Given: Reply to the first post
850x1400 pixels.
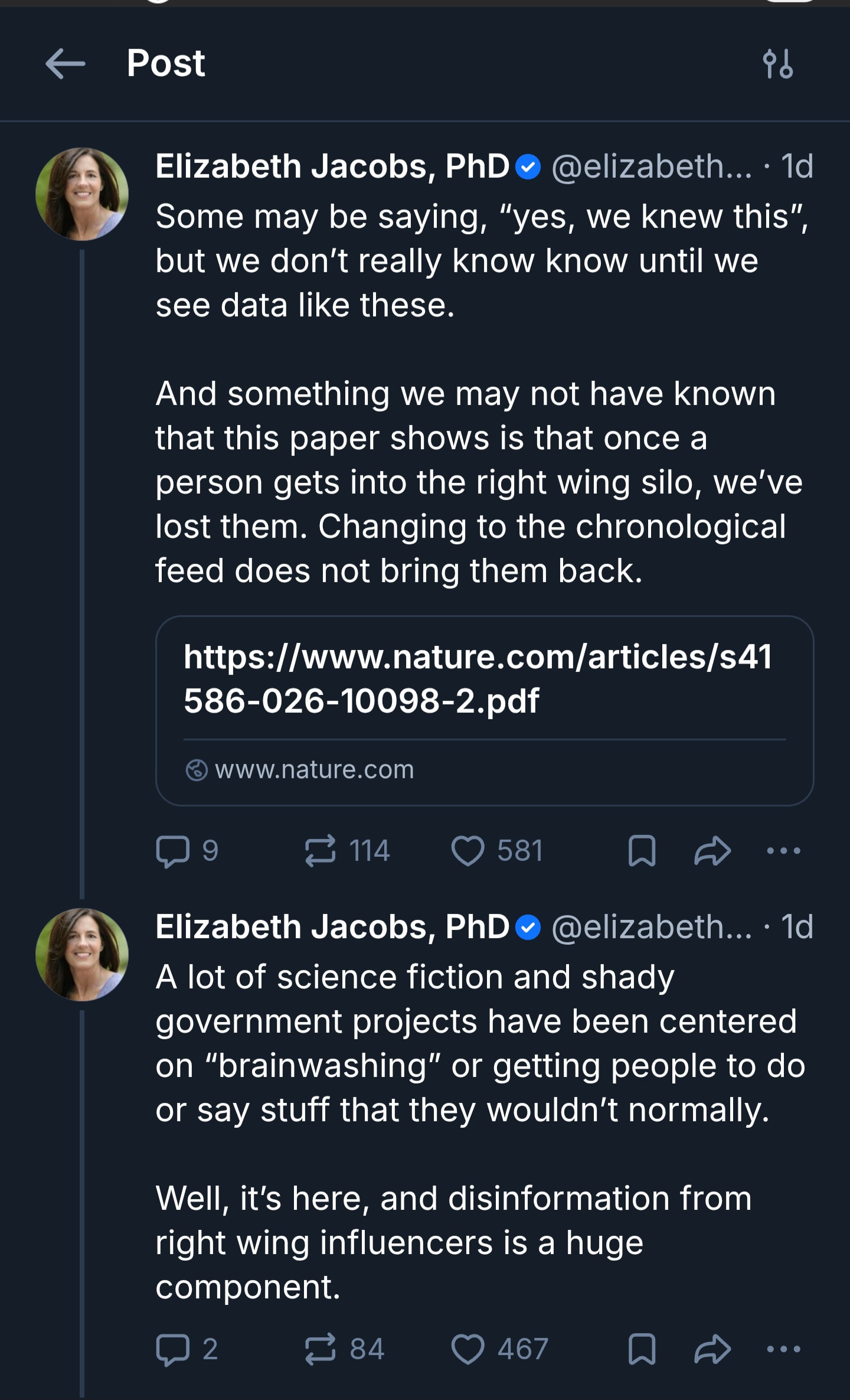Looking at the screenshot, I should coord(172,851).
